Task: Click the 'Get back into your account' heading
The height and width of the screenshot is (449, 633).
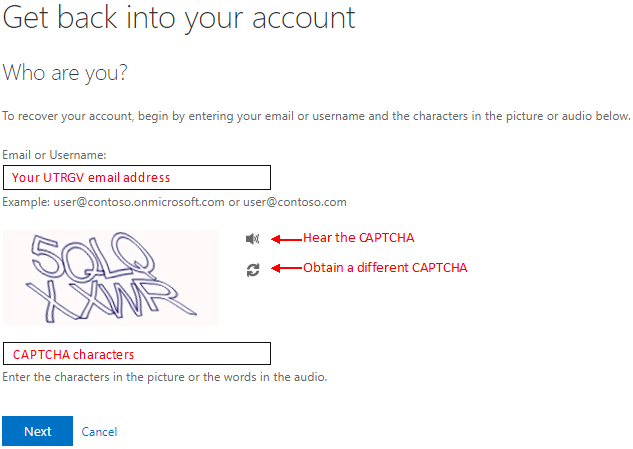Action: 179,19
